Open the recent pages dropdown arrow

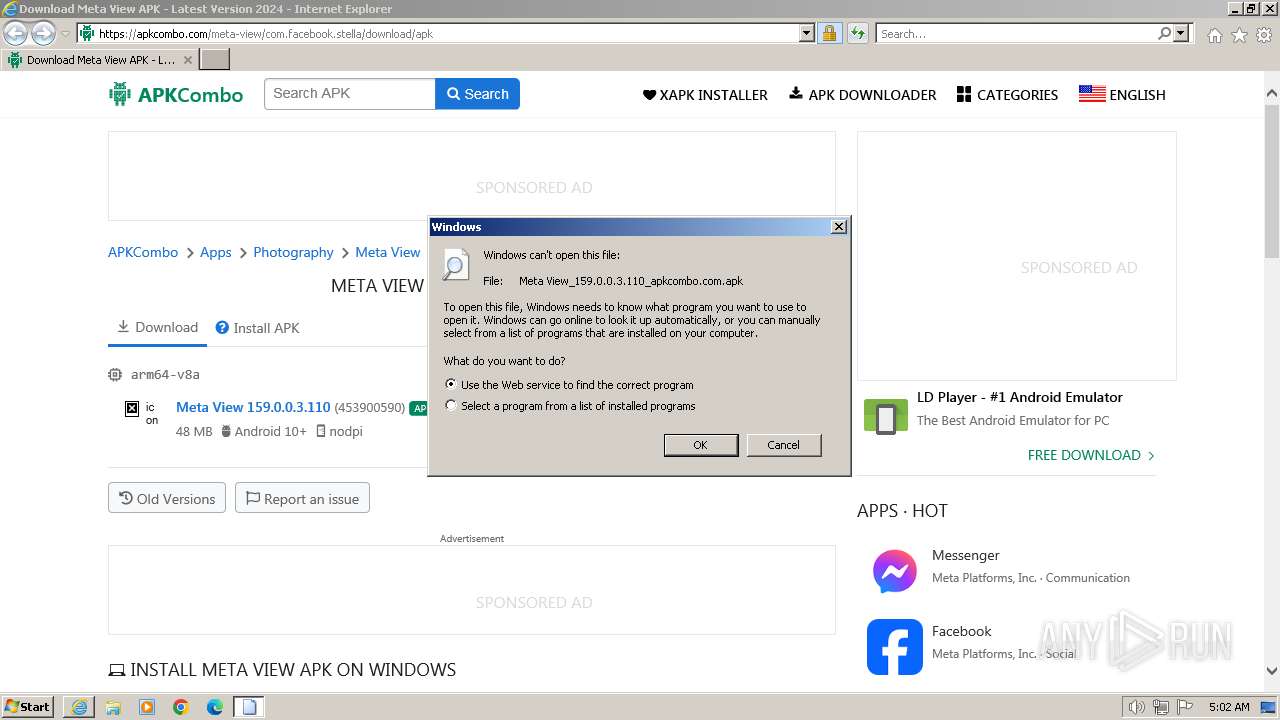click(66, 34)
